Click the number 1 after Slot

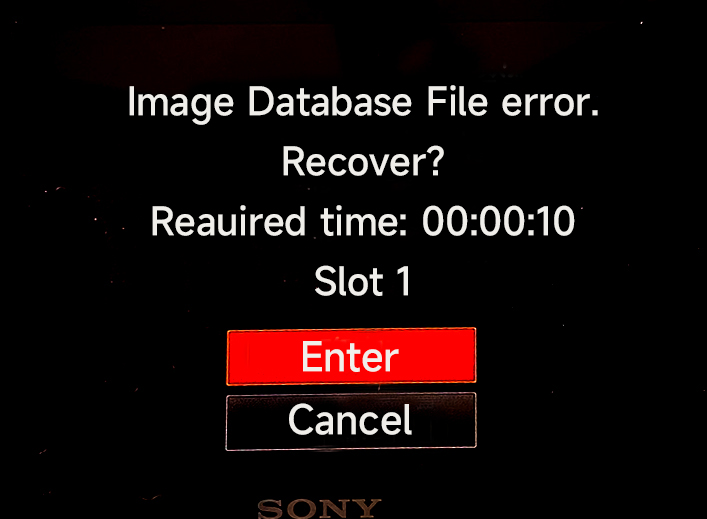[404, 281]
